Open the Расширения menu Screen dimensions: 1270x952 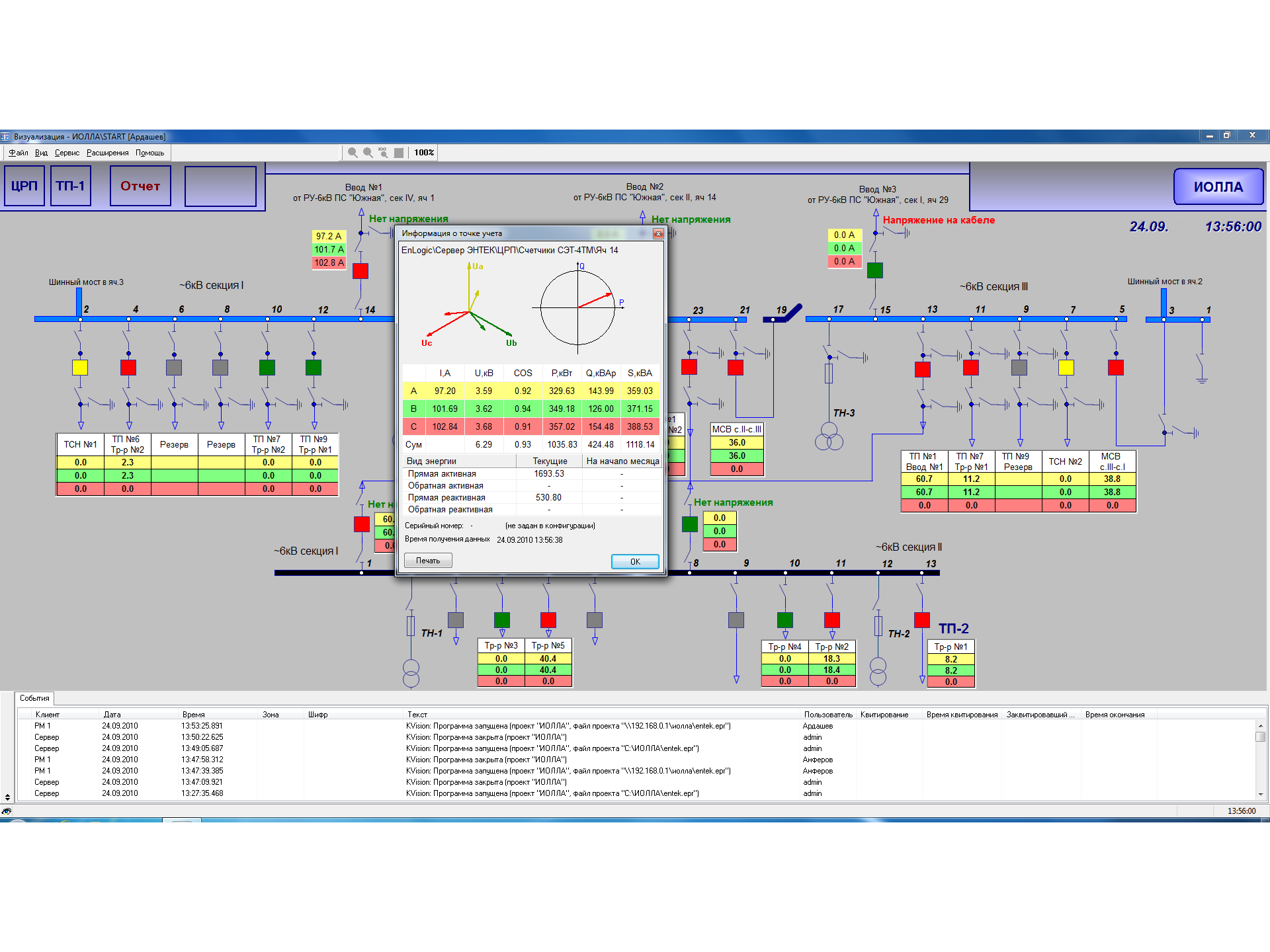[107, 153]
